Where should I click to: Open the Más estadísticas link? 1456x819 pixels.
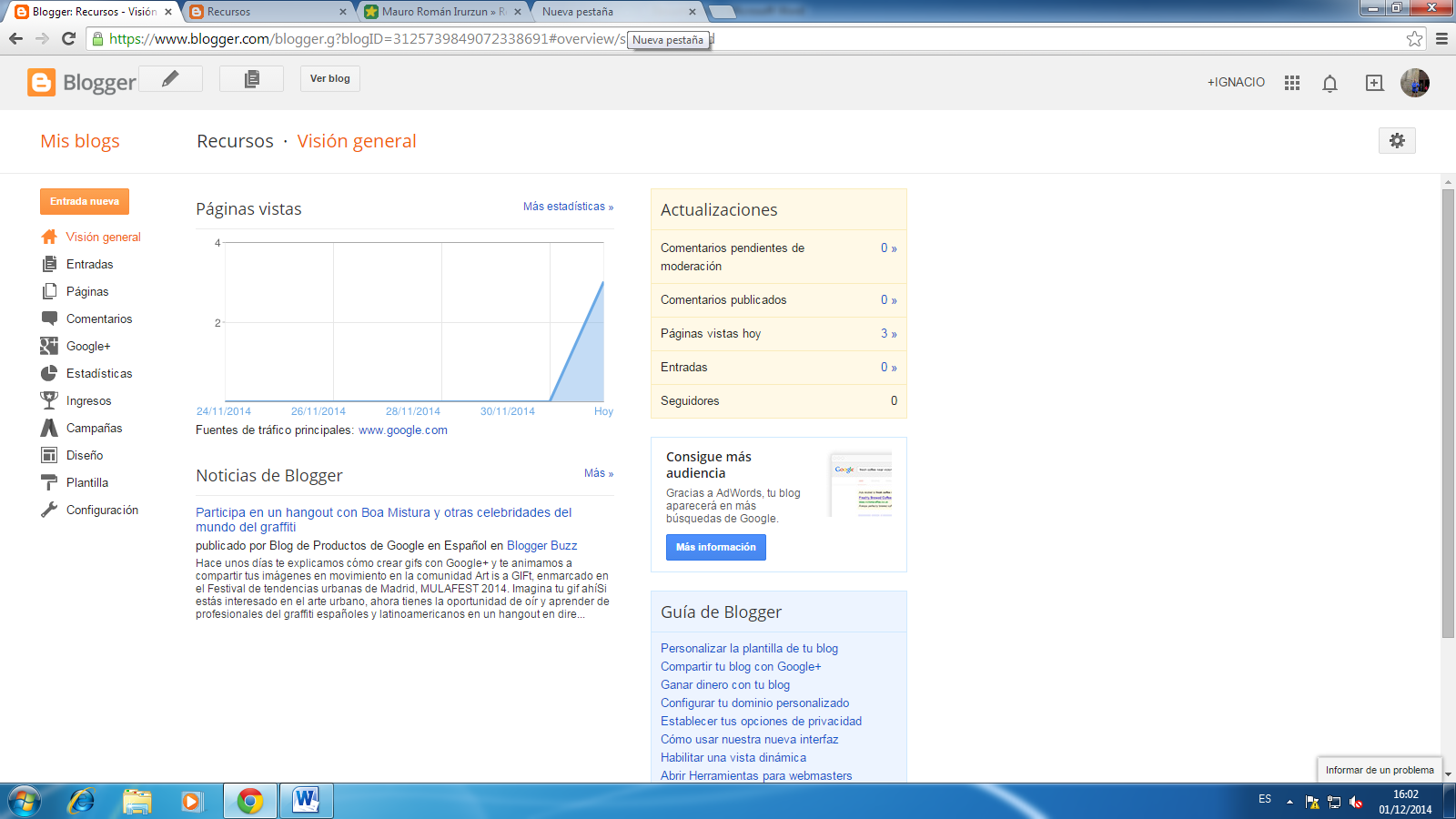[x=568, y=207]
